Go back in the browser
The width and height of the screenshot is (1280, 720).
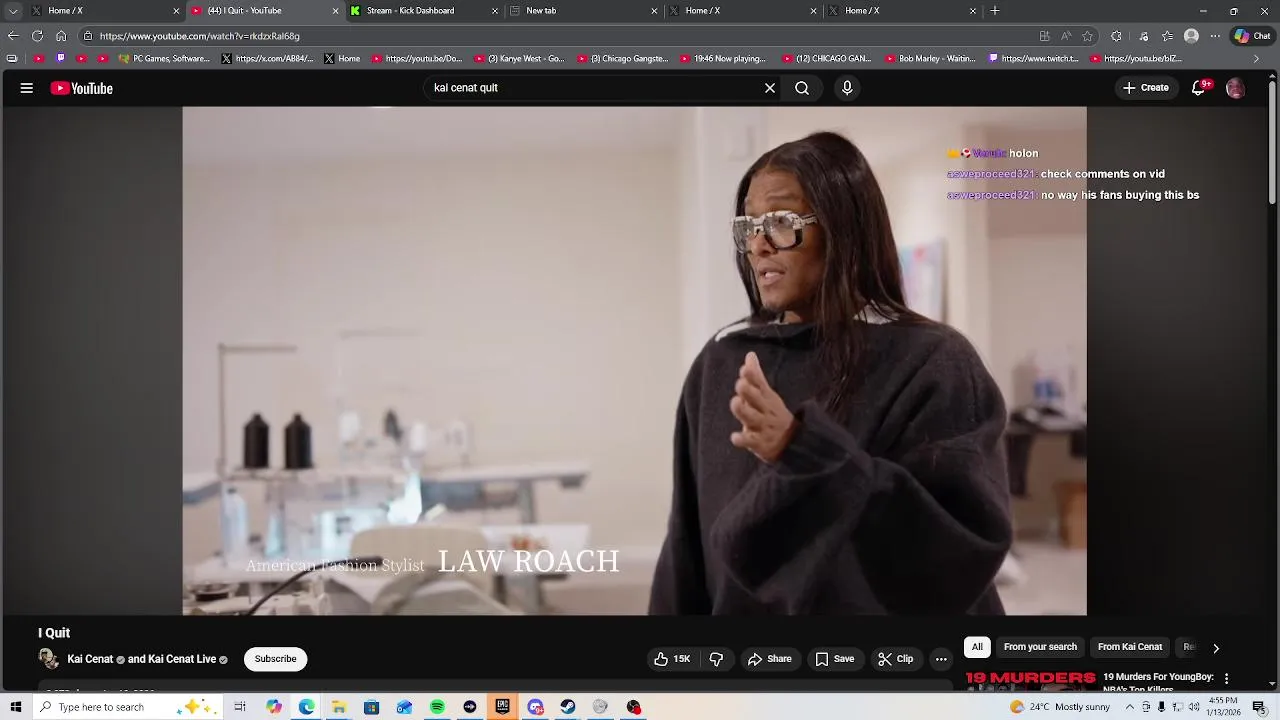[x=13, y=36]
